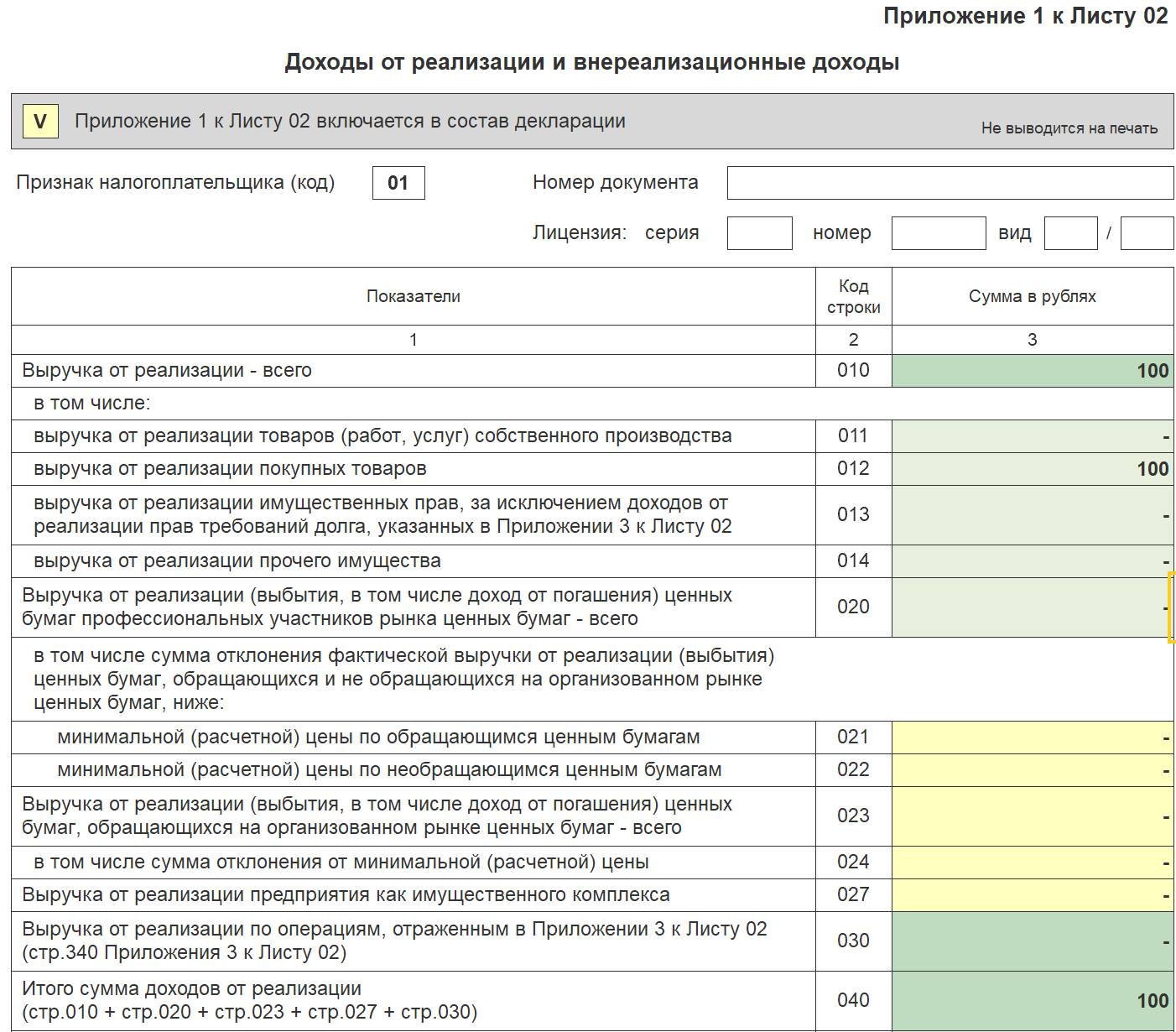Toggle the V checkbox including Приложение 1
This screenshot has height=1032, width=1176.
(39, 122)
